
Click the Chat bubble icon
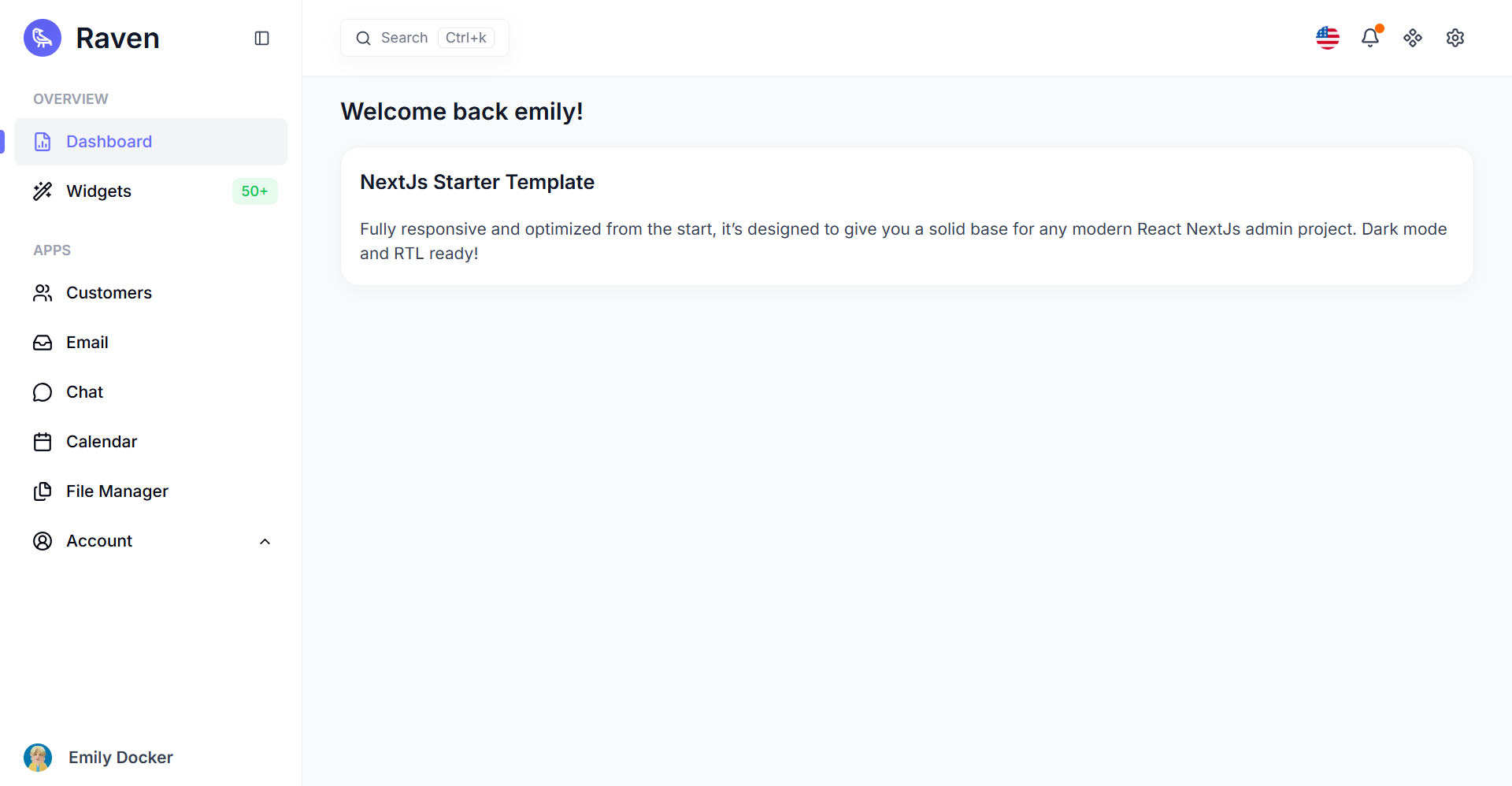coord(43,392)
